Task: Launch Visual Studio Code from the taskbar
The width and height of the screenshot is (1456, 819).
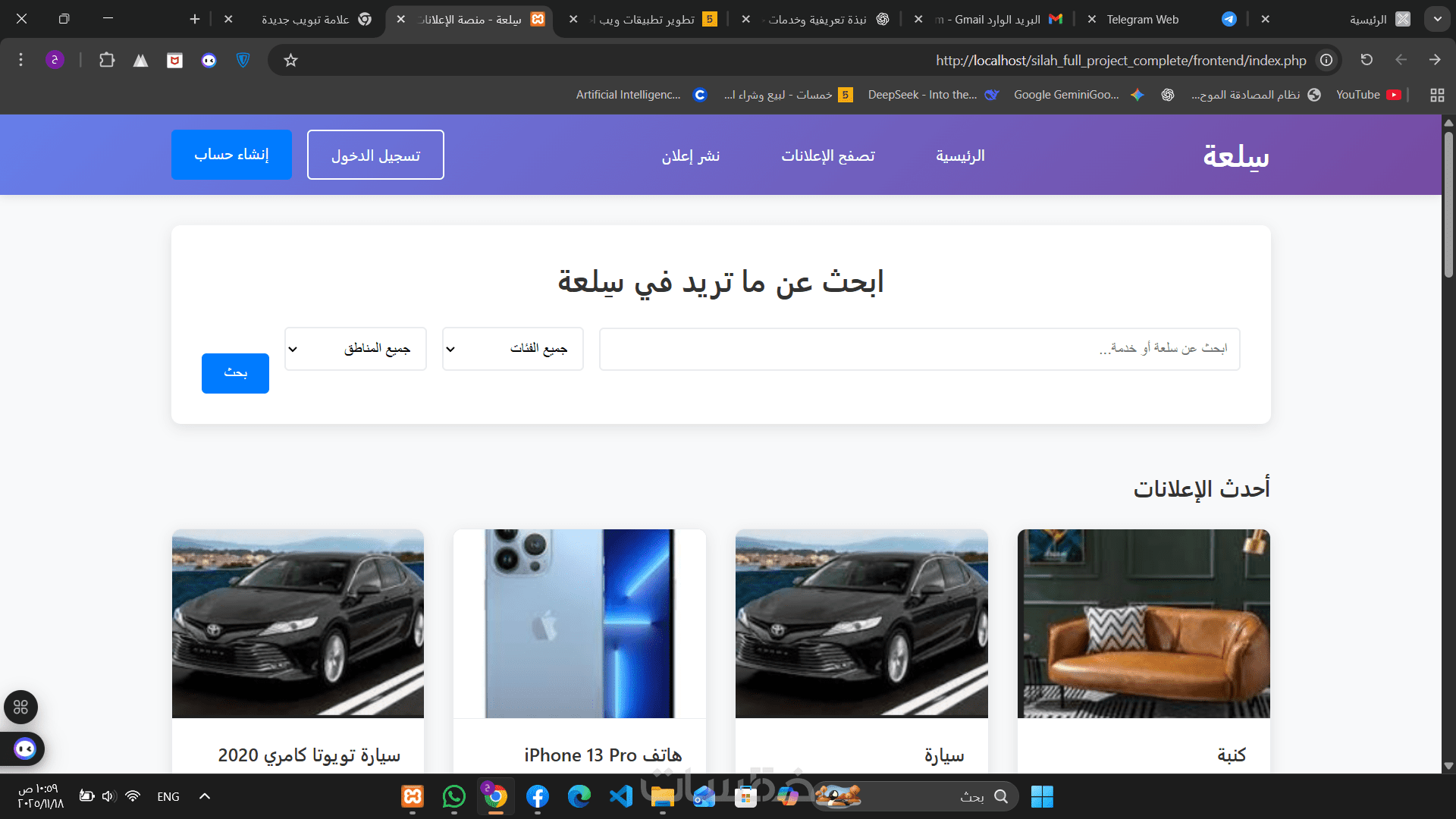Action: click(x=621, y=796)
